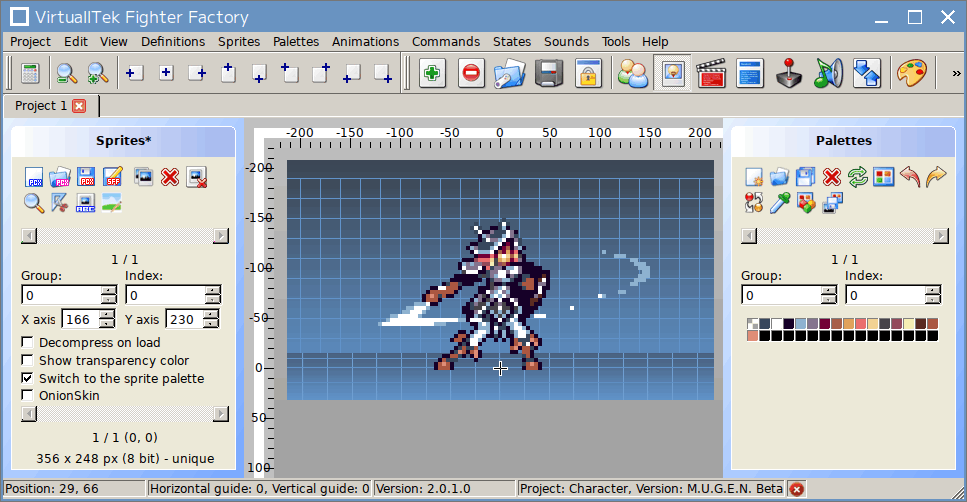Viewport: 967px width, 502px height.
Task: Toggle Show transparency color checkbox
Action: pyautogui.click(x=27, y=360)
